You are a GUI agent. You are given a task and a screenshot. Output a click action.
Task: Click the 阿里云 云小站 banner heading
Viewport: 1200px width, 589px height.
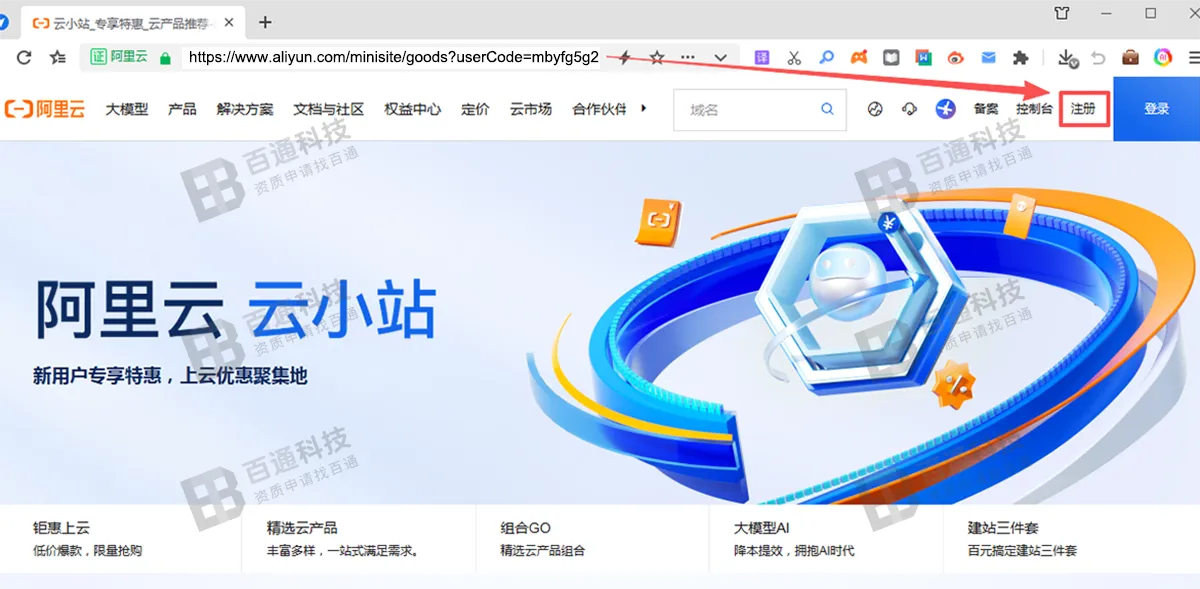(x=235, y=310)
